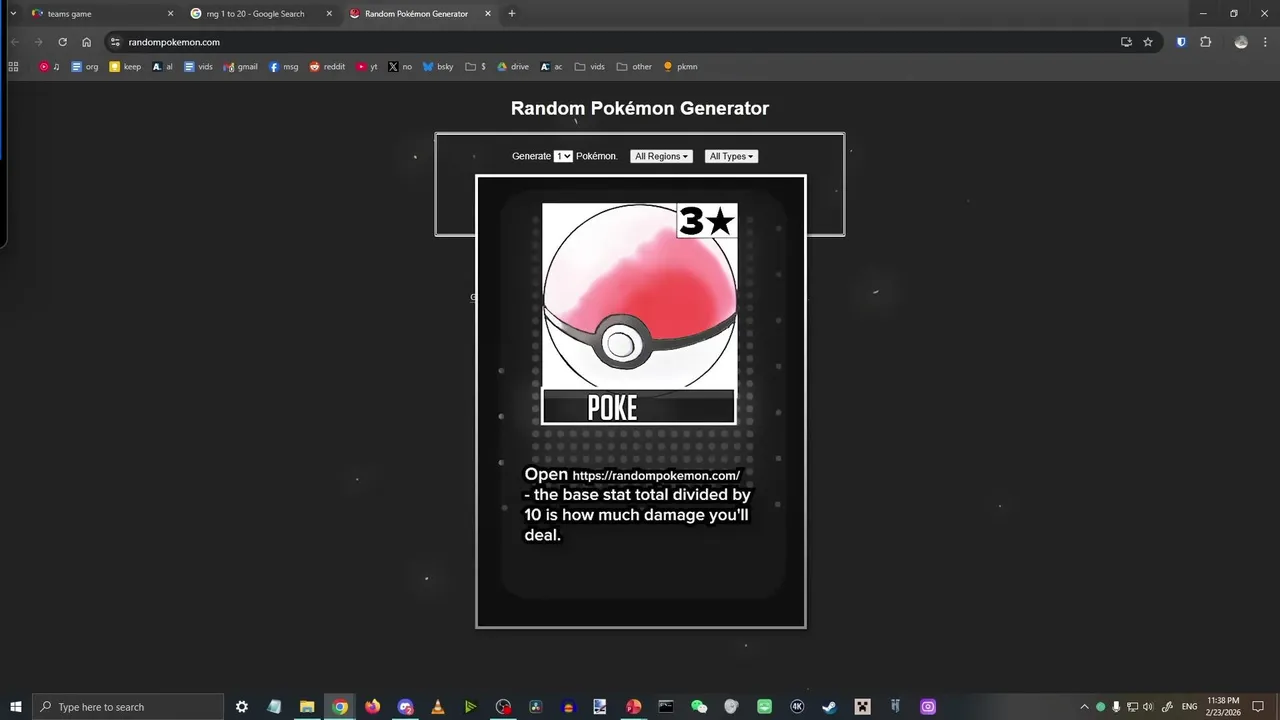Expand the All Types dropdown
Screen dimensions: 1280x720
(x=731, y=156)
